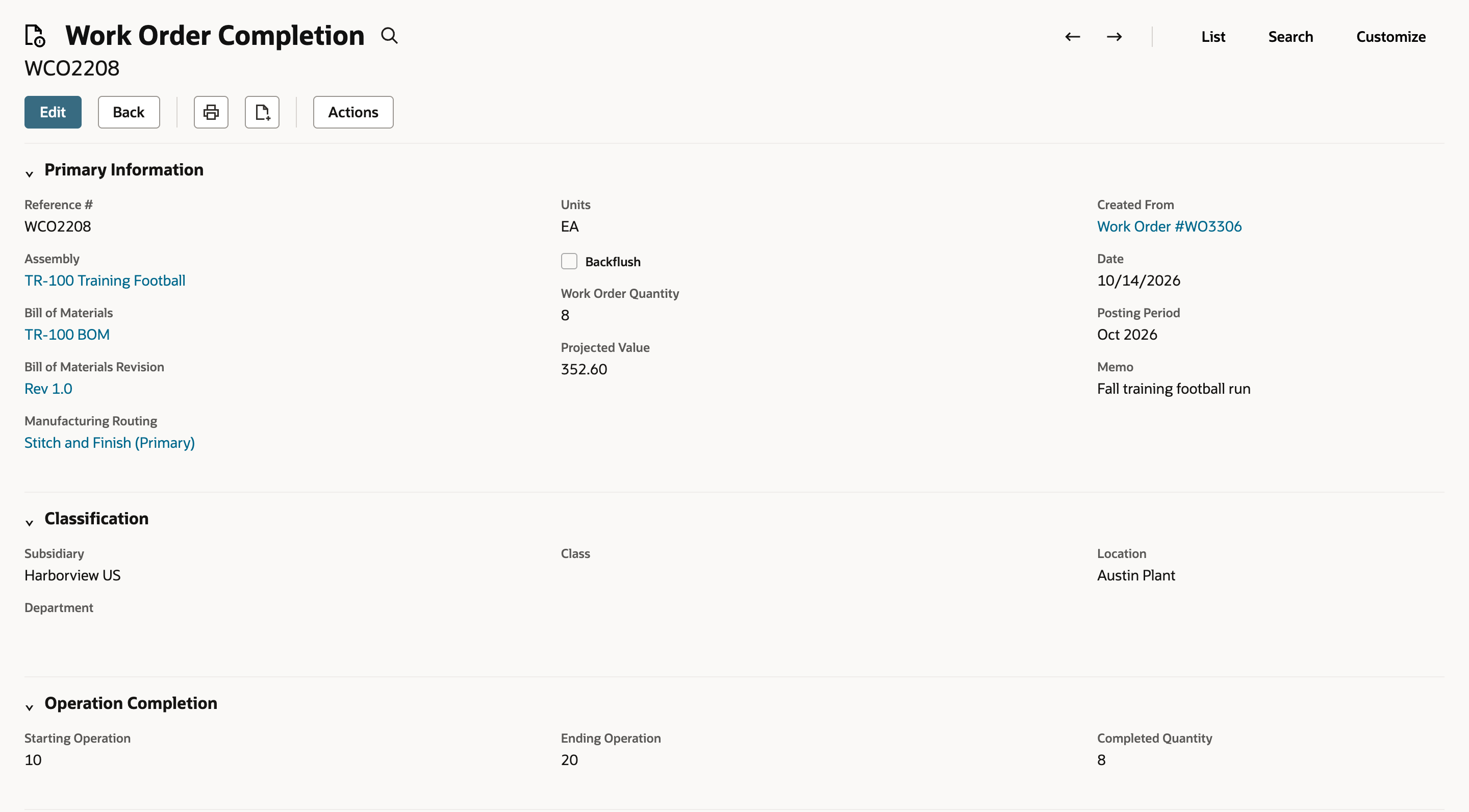Screen dimensions: 1469x812
Task: Go to next record arrow
Action: click(1115, 37)
